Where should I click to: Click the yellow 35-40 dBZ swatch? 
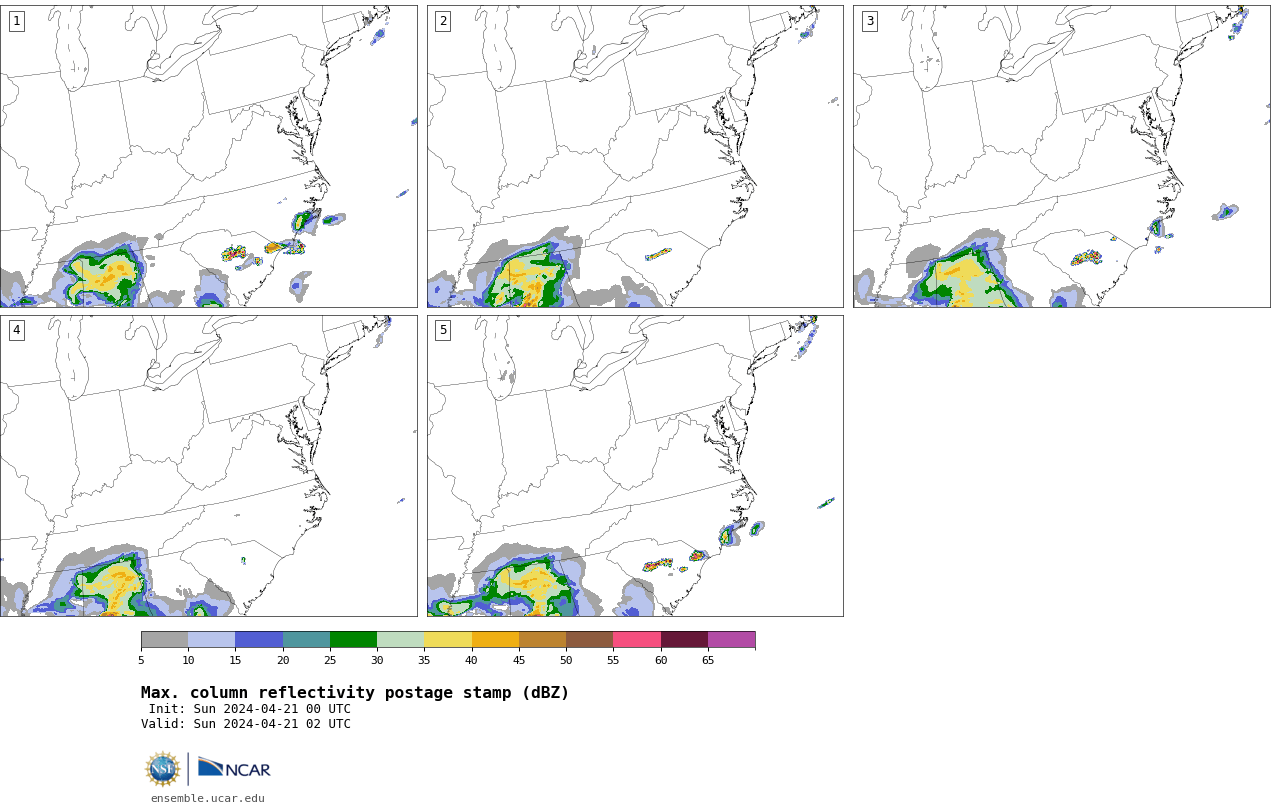pyautogui.click(x=448, y=640)
